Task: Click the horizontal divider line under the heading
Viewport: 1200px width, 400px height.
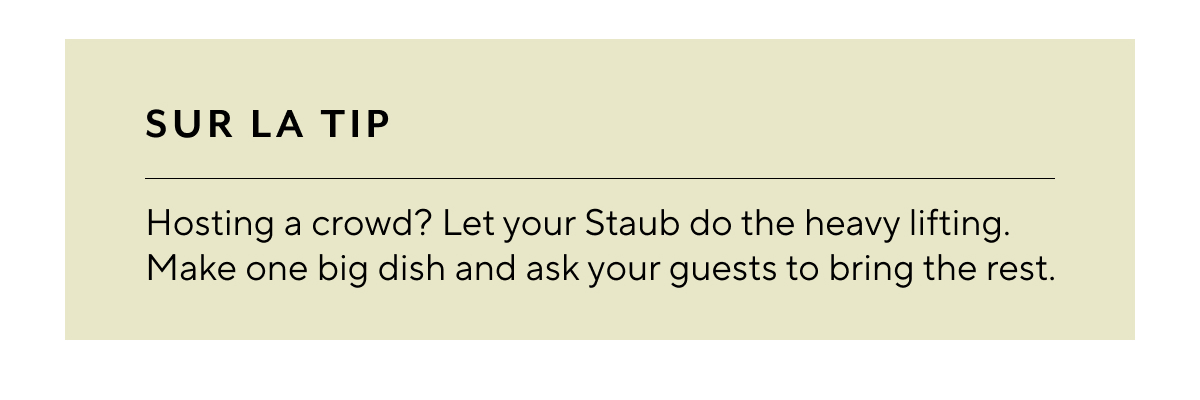Action: click(x=600, y=178)
